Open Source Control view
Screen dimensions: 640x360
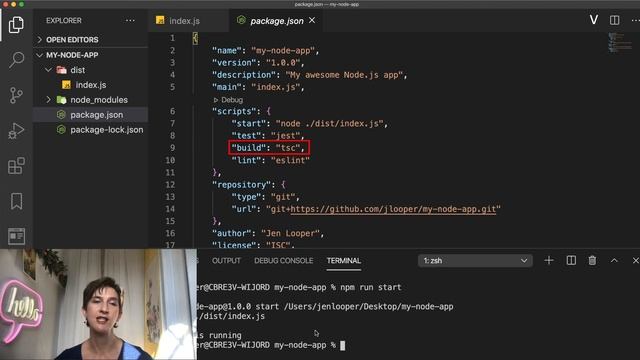click(16, 95)
